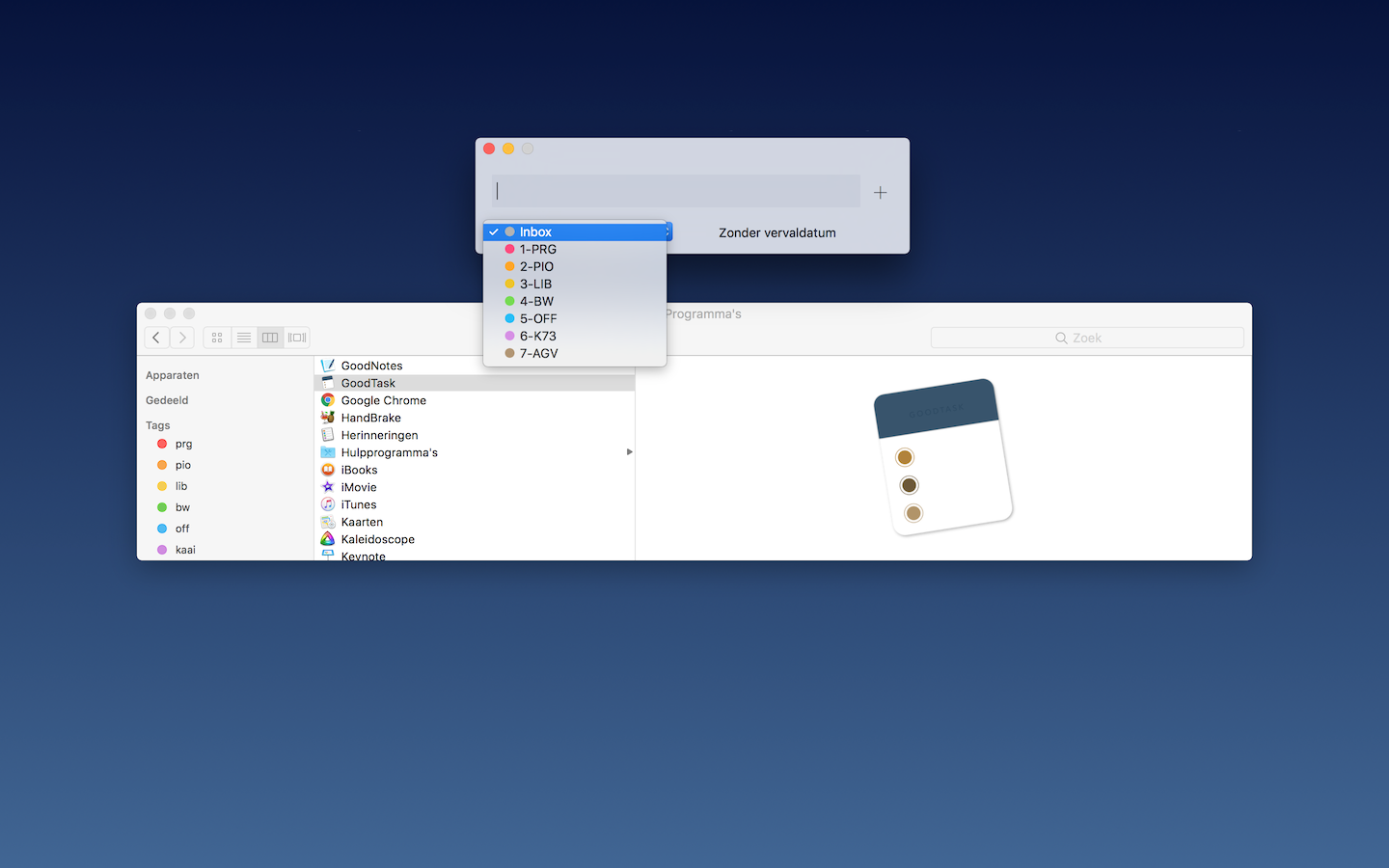This screenshot has height=868, width=1389.
Task: Focus the new task text field
Action: click(676, 191)
